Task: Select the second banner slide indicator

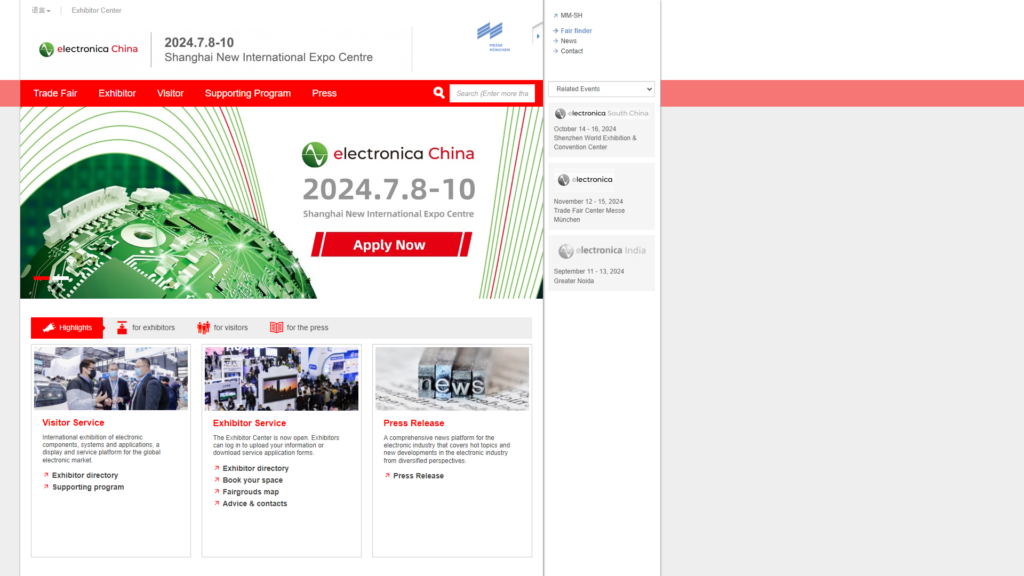Action: pyautogui.click(x=60, y=278)
